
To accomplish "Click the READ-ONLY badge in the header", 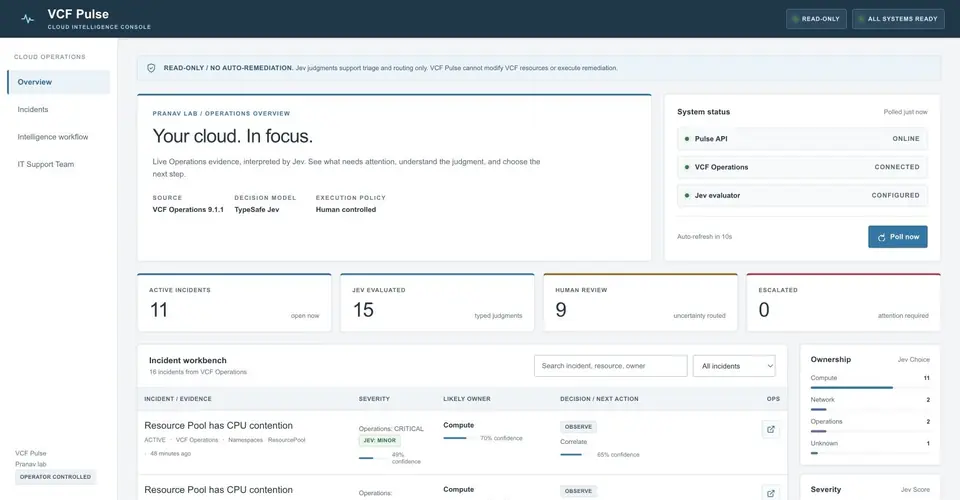I will [816, 19].
